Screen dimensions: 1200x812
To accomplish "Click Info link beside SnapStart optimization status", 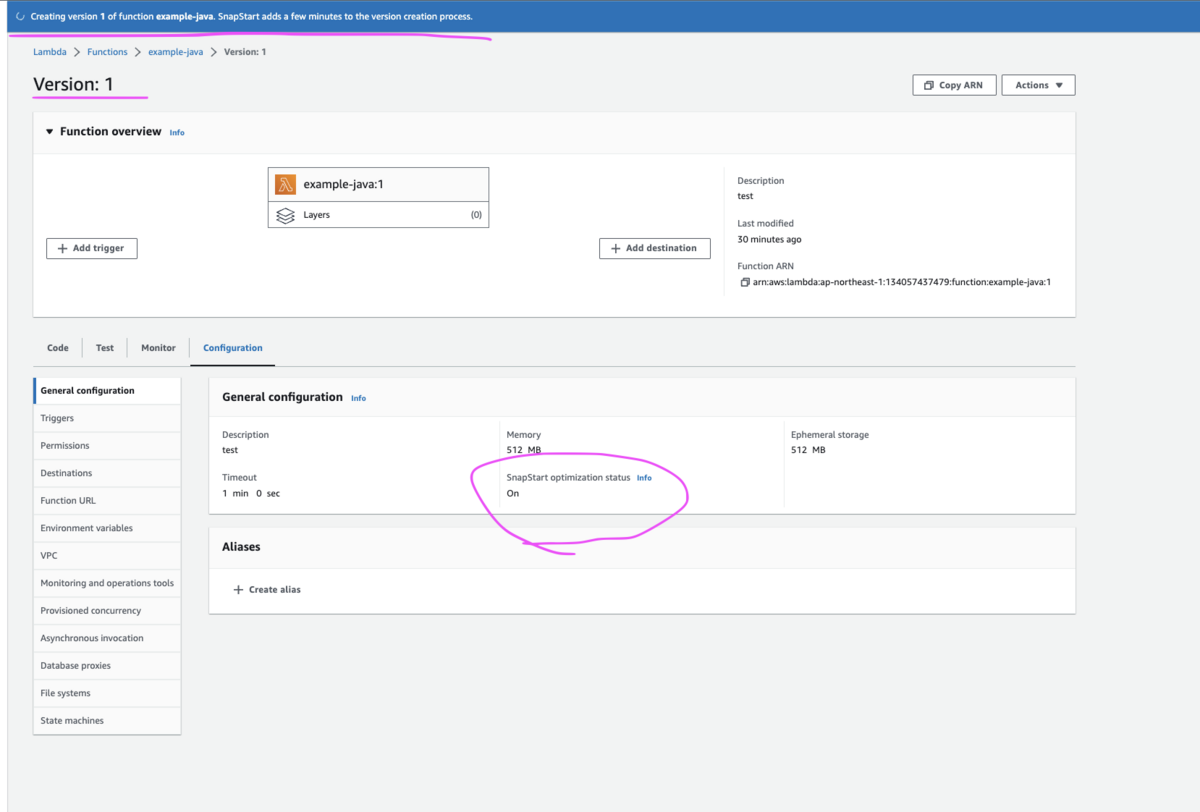I will click(x=644, y=478).
